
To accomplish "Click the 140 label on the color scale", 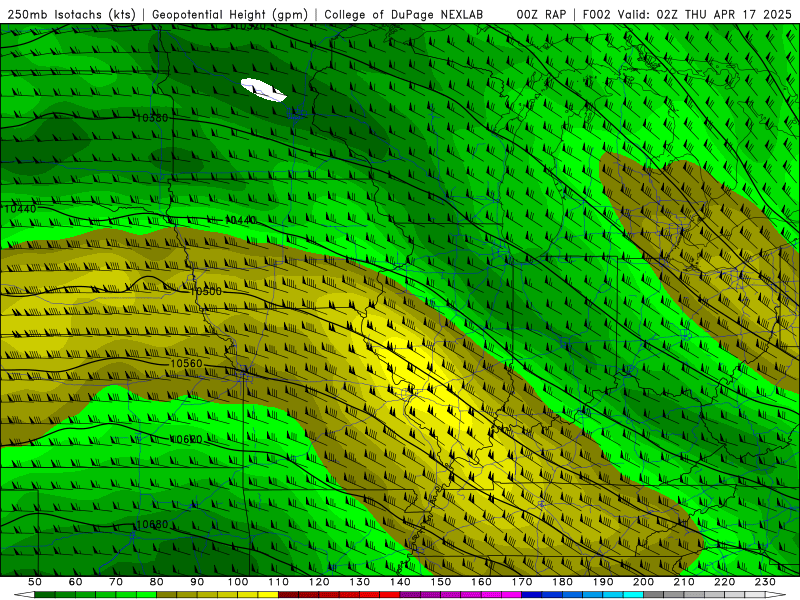I will 401,582.
